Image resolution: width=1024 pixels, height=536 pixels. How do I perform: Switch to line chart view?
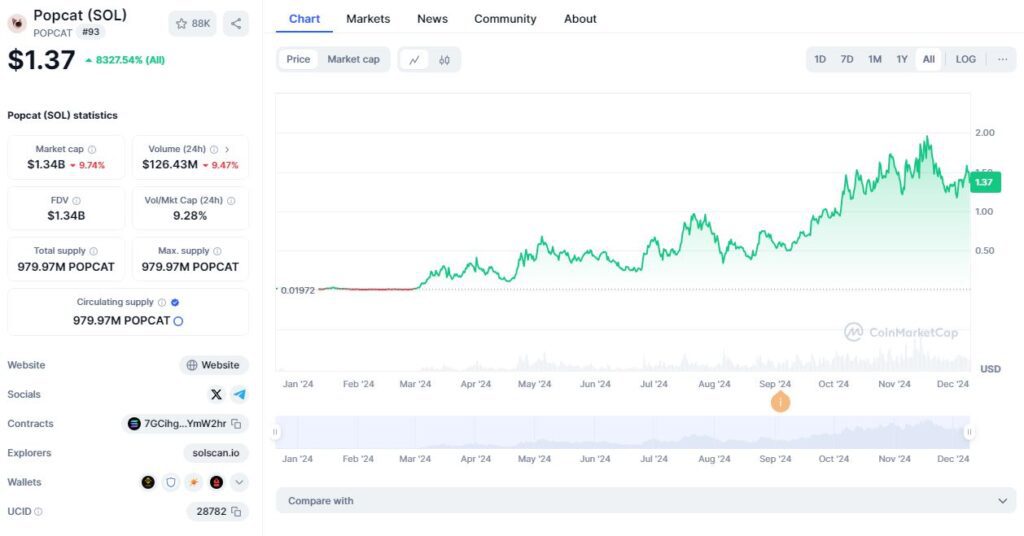414,59
